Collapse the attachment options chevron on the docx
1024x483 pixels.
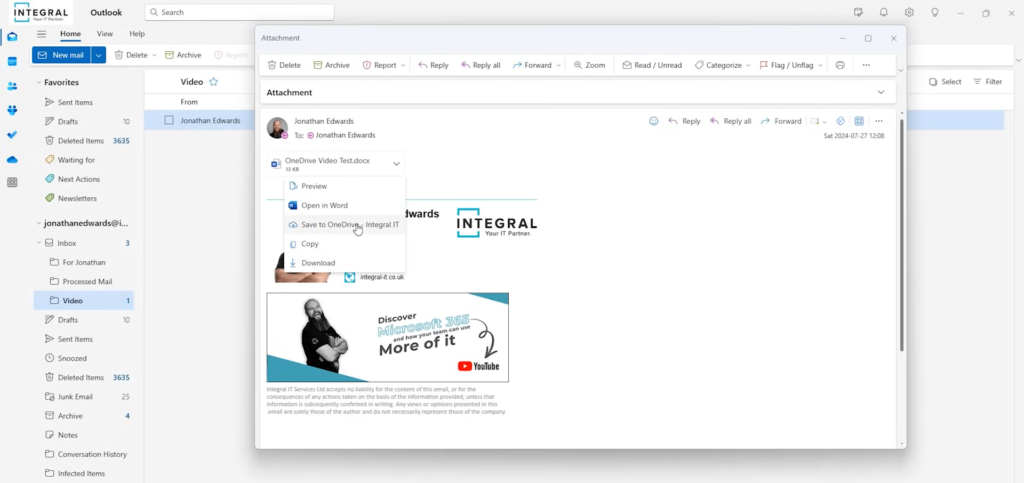point(396,164)
